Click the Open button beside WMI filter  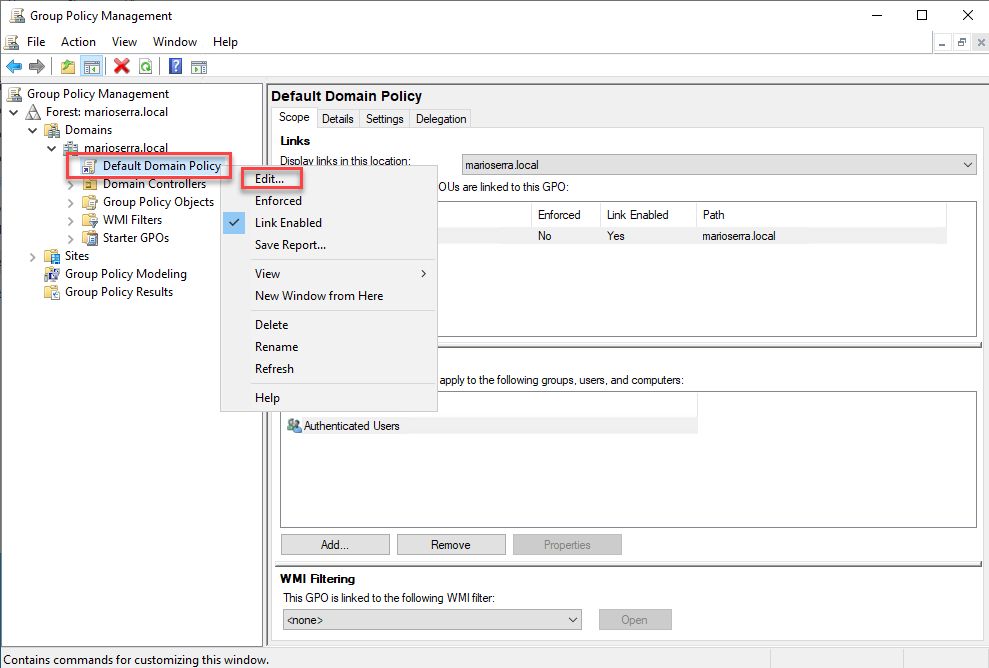pos(635,619)
